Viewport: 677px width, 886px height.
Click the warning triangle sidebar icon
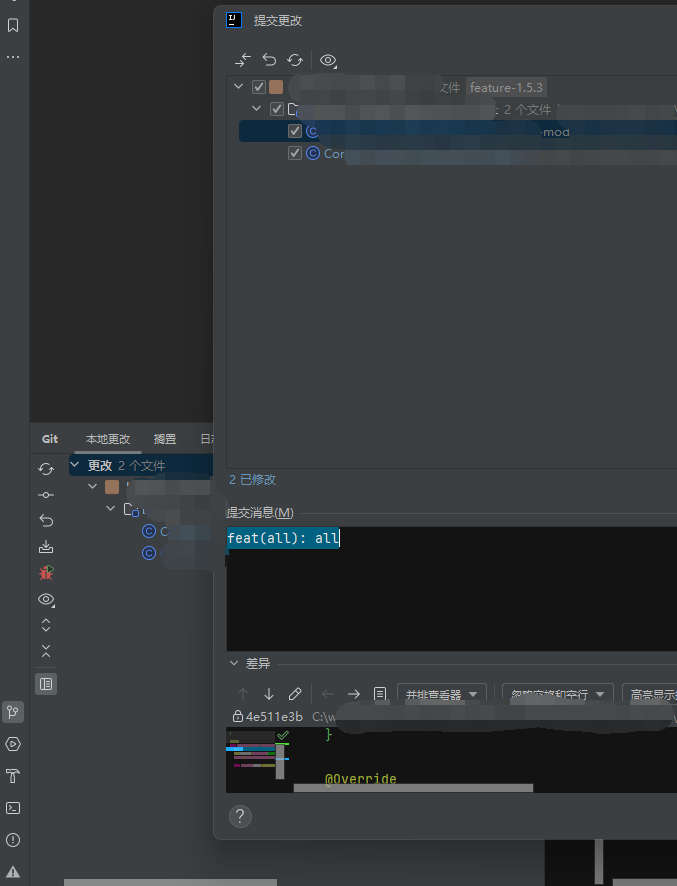tap(13, 872)
